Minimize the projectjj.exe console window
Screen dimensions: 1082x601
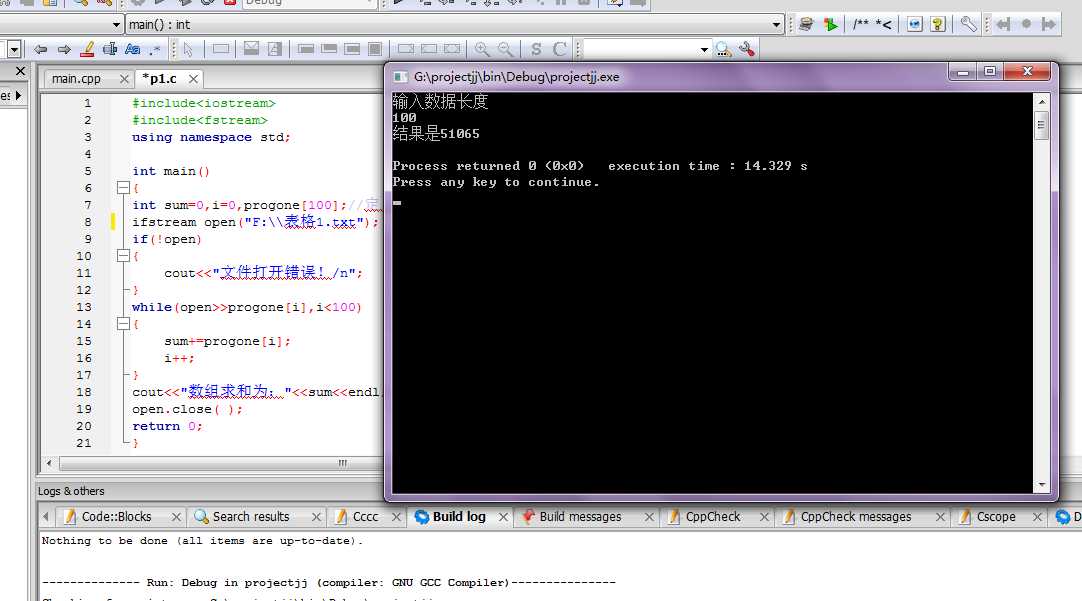click(963, 72)
